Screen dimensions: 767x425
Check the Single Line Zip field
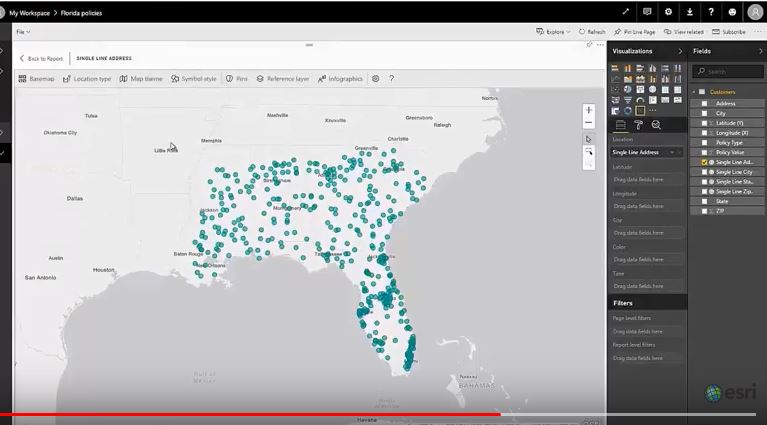pos(704,192)
